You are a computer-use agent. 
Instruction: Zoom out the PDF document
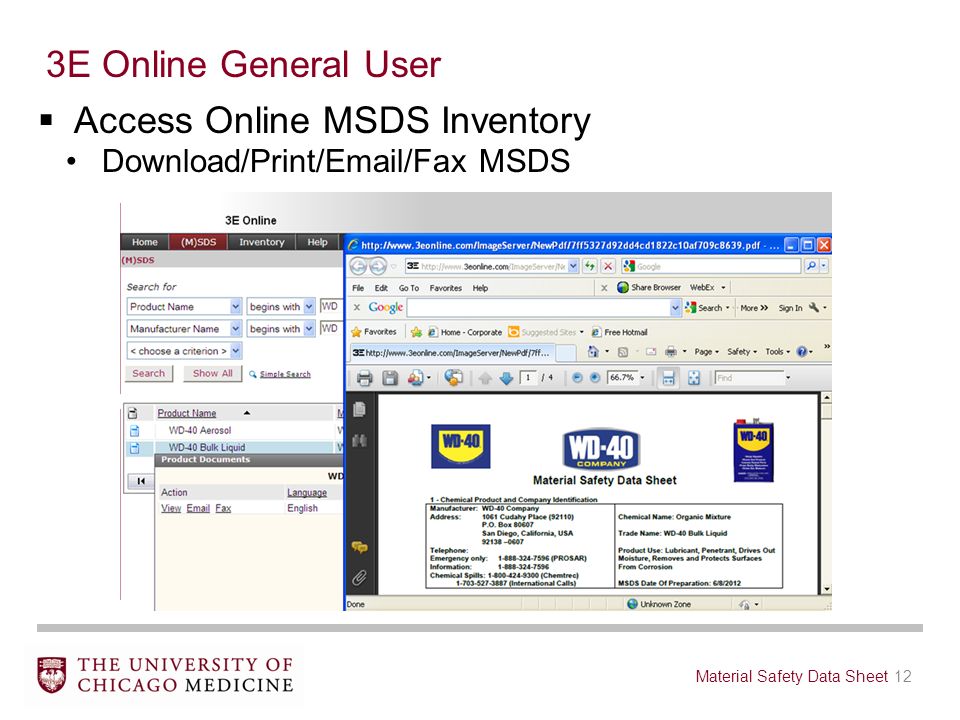(x=577, y=378)
